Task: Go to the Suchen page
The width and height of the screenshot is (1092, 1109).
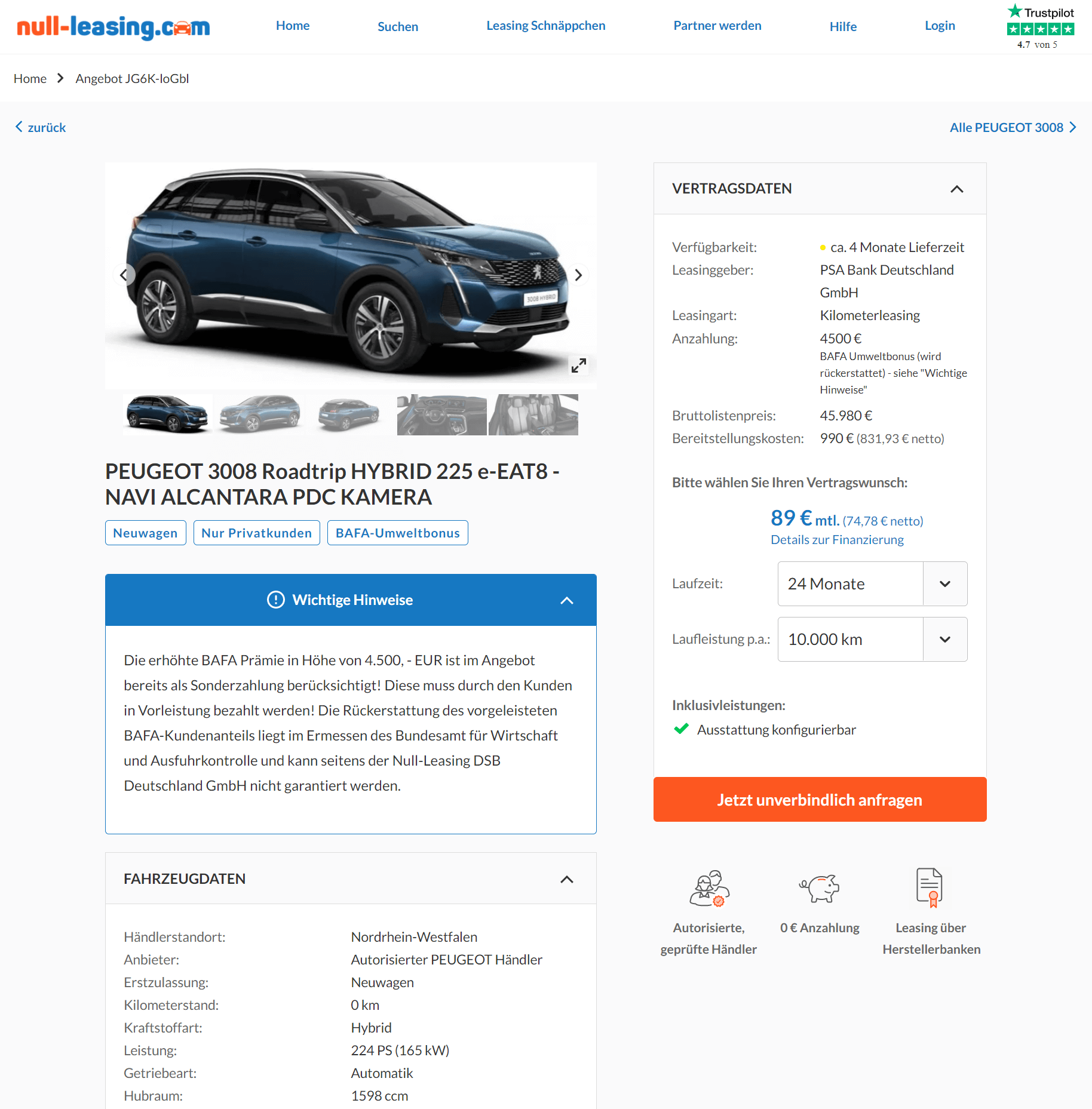Action: click(x=398, y=26)
